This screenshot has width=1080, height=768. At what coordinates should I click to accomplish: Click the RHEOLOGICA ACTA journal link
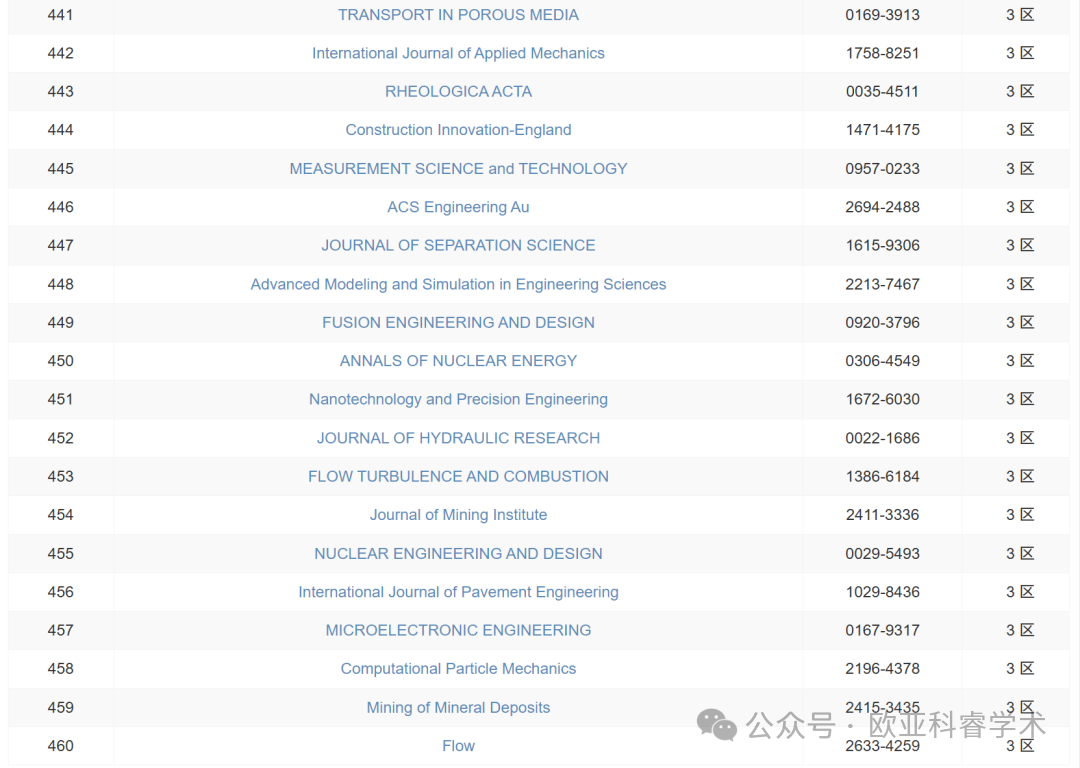pyautogui.click(x=458, y=92)
